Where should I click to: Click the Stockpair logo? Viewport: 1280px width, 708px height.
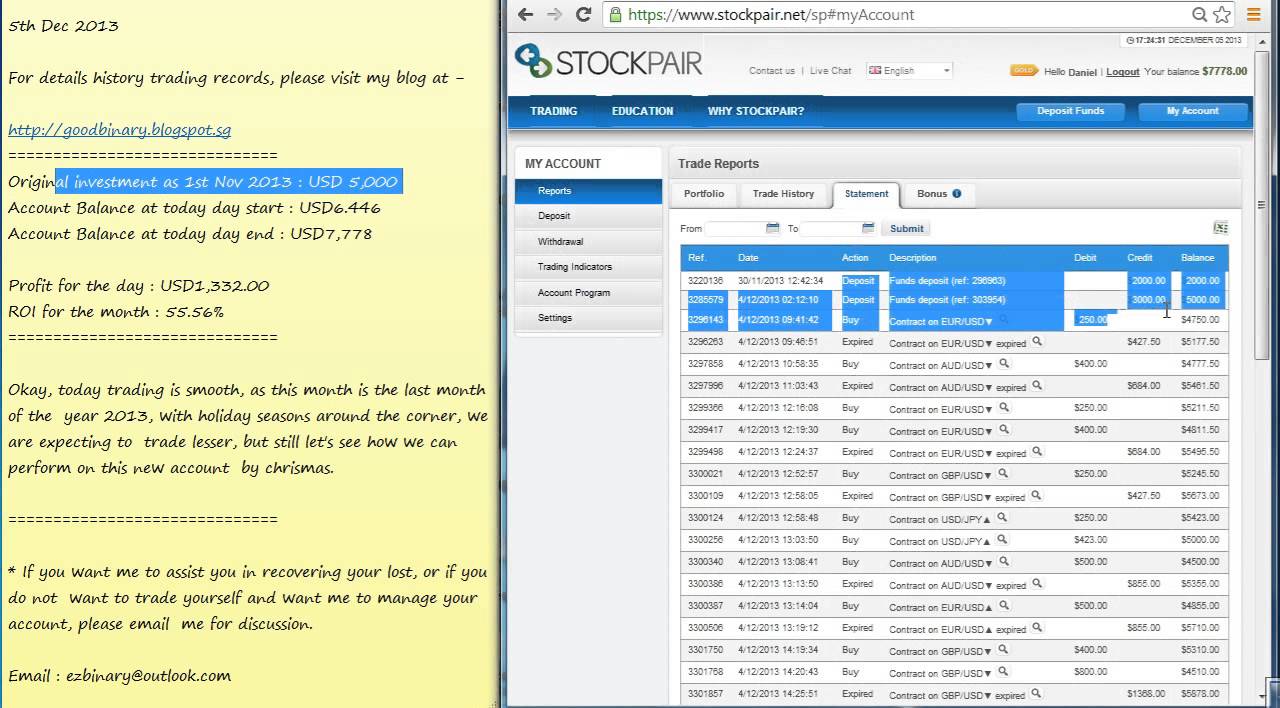(x=608, y=62)
